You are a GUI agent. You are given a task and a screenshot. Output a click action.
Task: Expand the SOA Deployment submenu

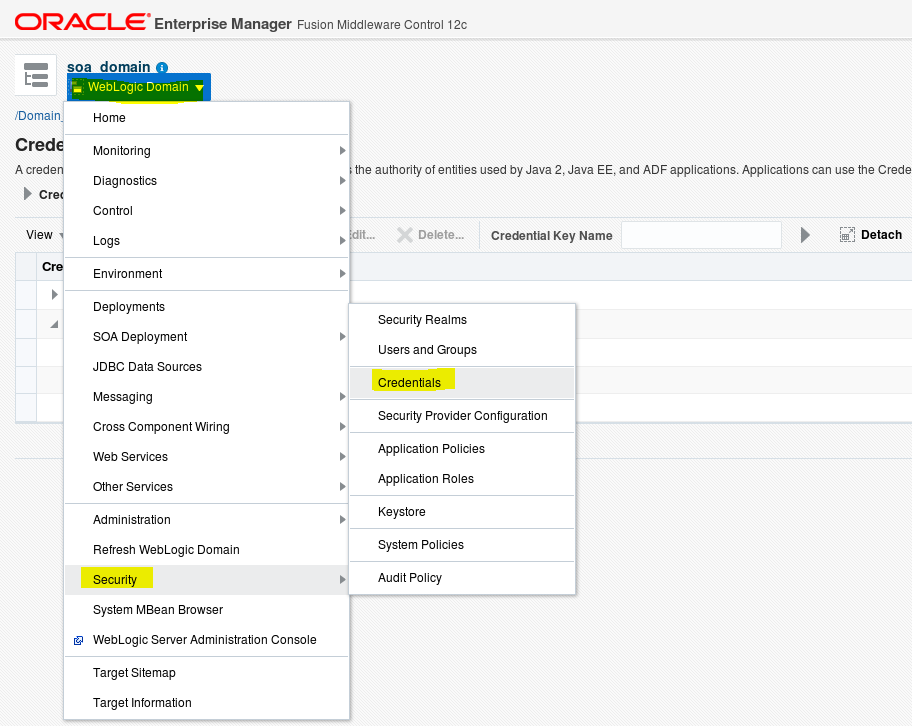click(343, 337)
